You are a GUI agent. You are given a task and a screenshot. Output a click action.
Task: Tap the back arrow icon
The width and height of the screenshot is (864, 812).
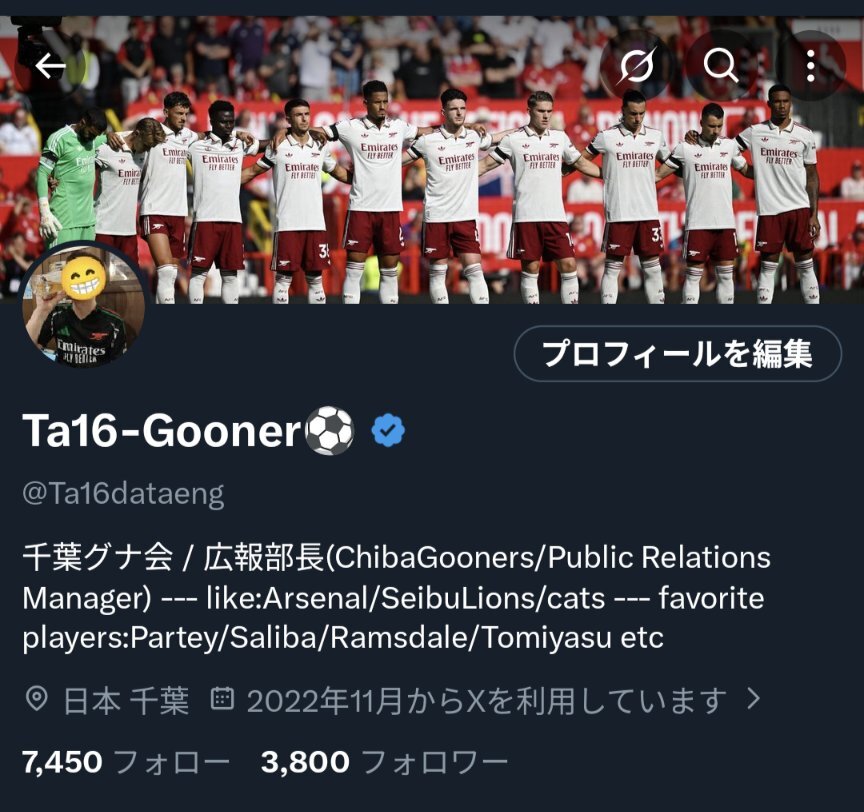50,66
